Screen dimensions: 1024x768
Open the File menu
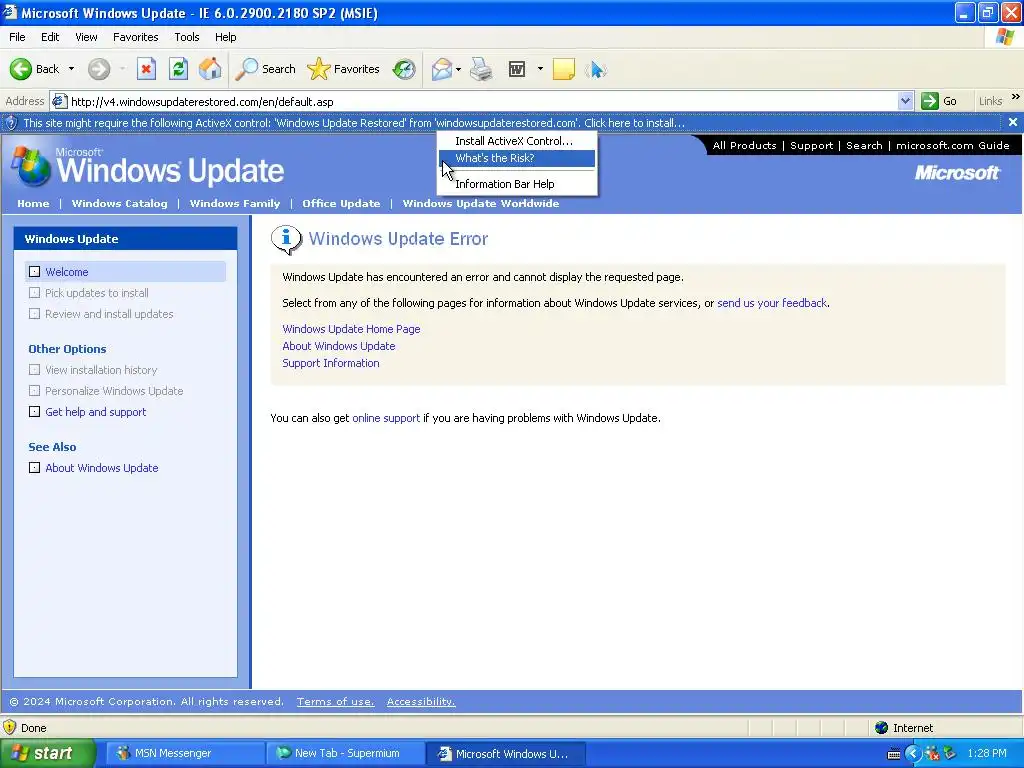(17, 37)
